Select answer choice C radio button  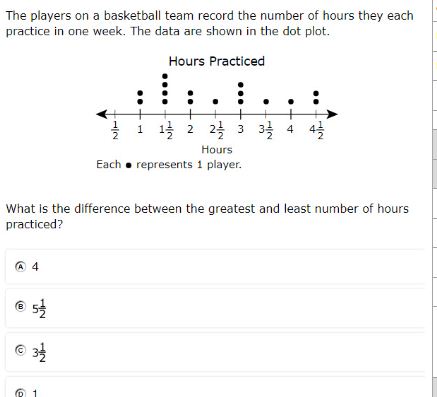(20, 350)
